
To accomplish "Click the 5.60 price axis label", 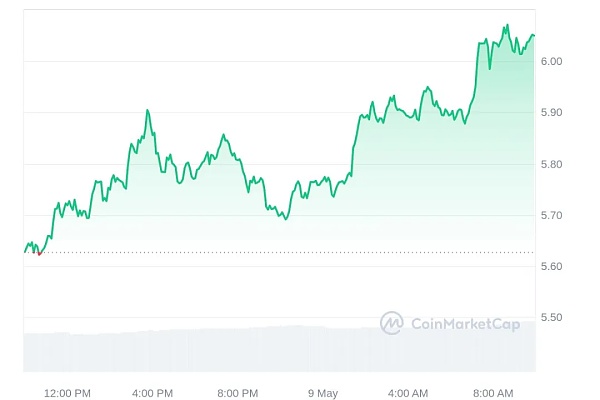I will pos(551,266).
